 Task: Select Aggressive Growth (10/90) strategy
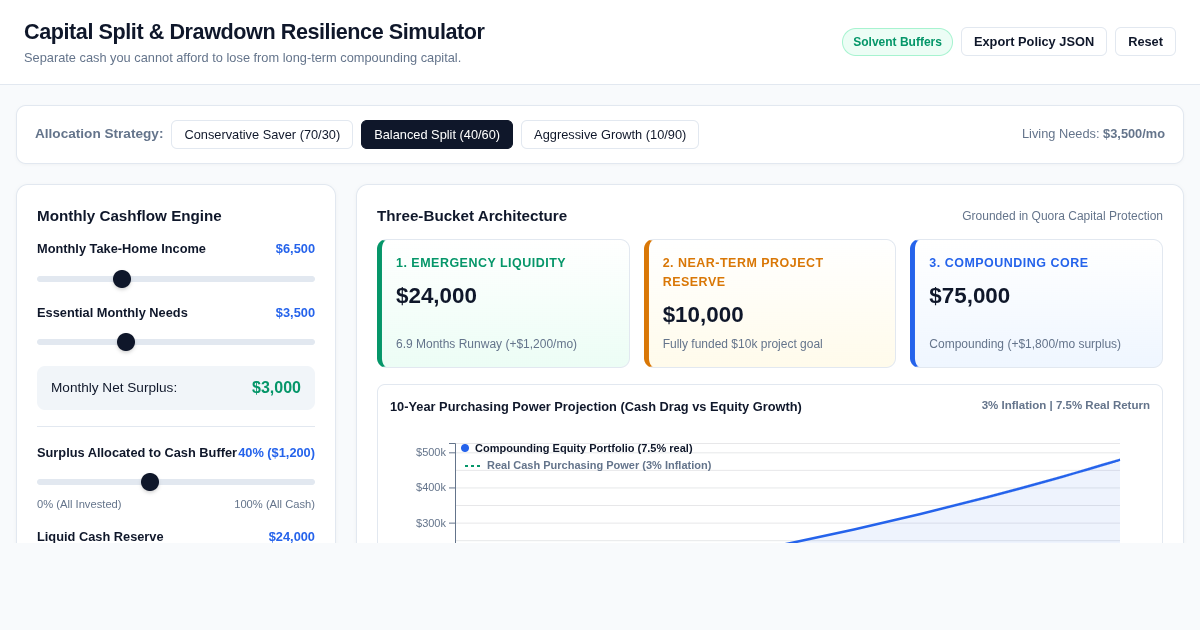pyautogui.click(x=610, y=135)
